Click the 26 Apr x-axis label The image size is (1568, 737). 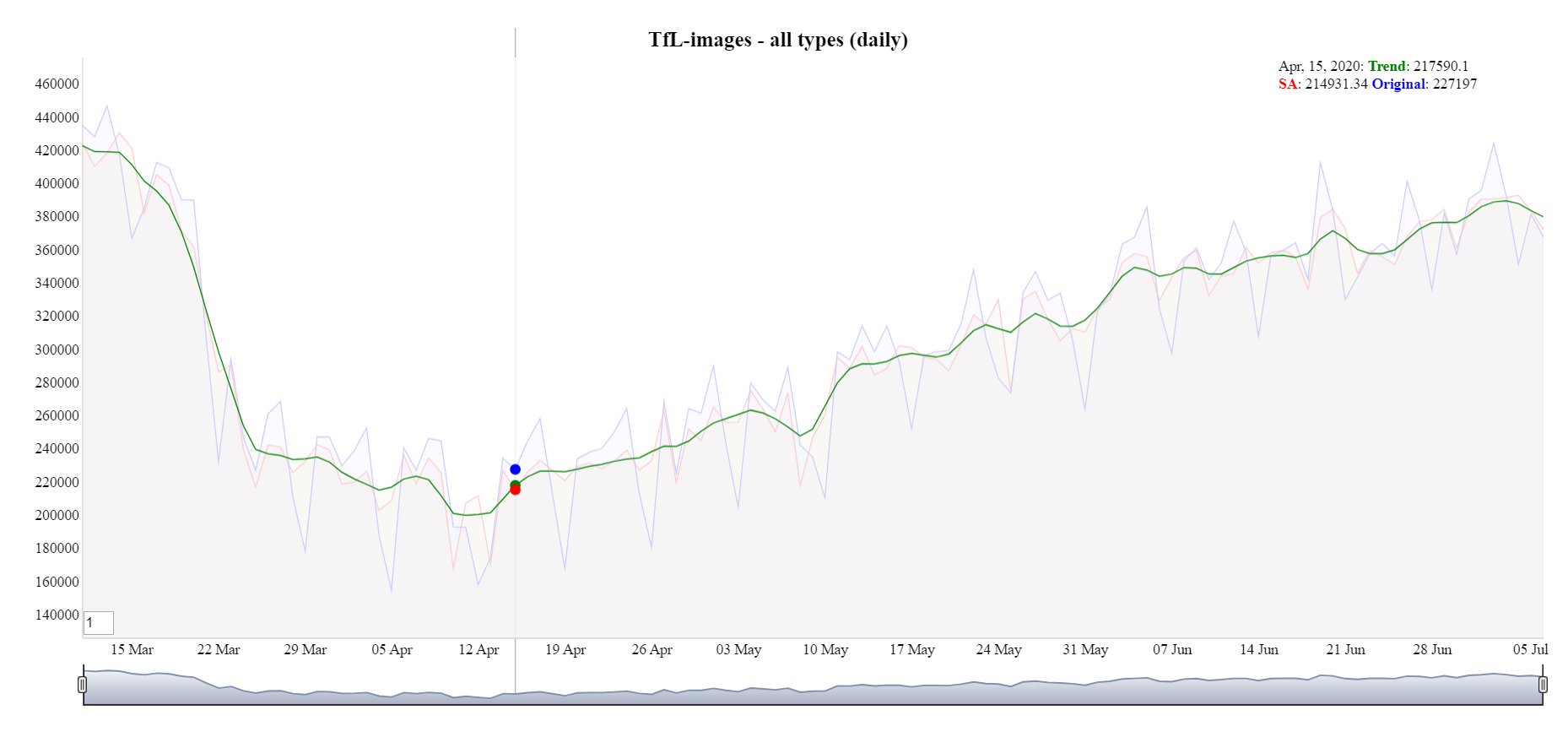652,649
